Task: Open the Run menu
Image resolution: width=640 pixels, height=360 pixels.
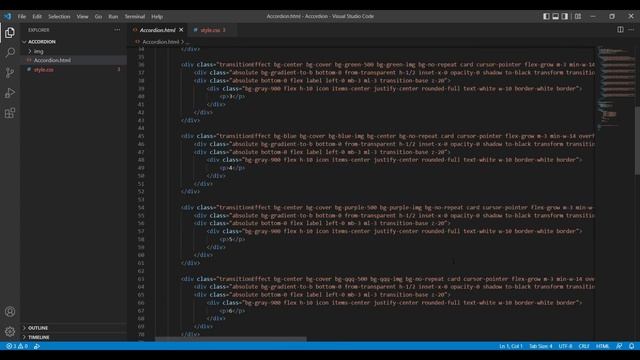Action: pyautogui.click(x=113, y=16)
